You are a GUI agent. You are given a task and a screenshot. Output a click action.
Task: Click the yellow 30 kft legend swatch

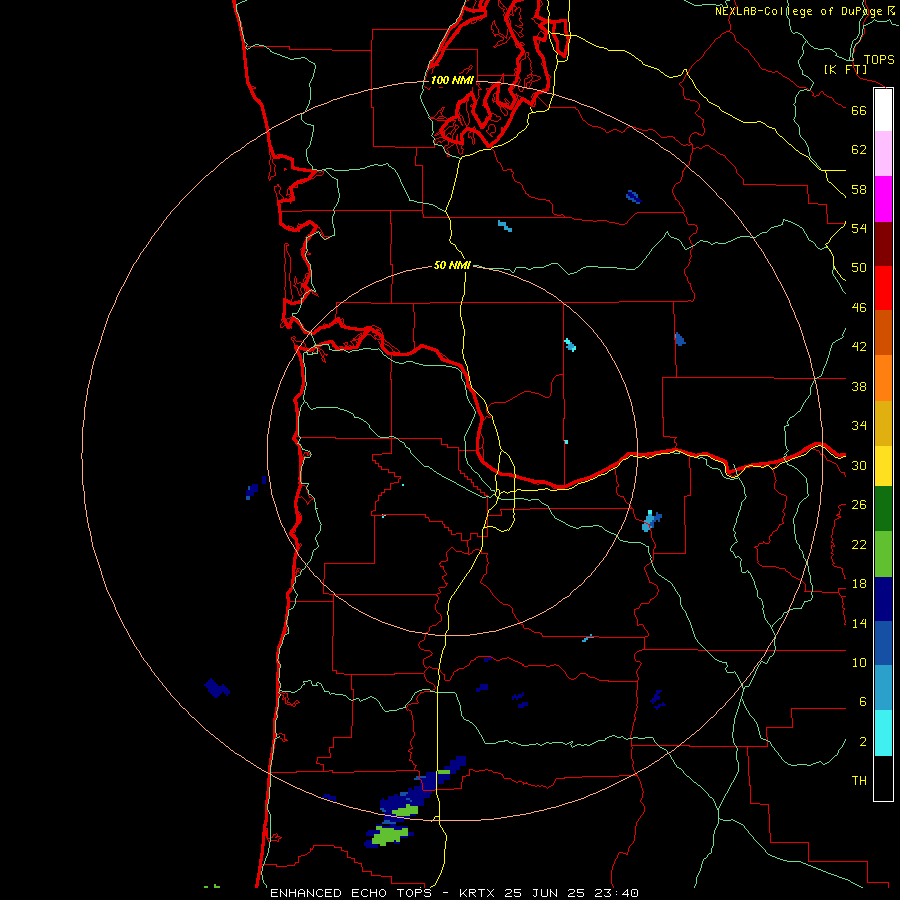[x=883, y=466]
